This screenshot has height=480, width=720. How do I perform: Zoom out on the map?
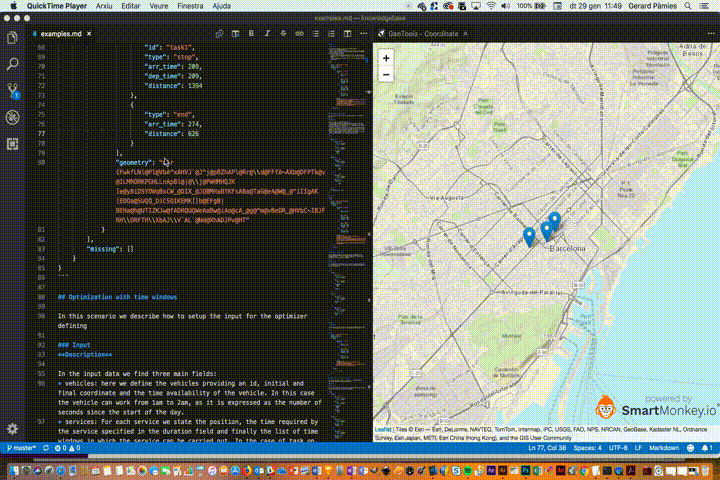pyautogui.click(x=386, y=74)
